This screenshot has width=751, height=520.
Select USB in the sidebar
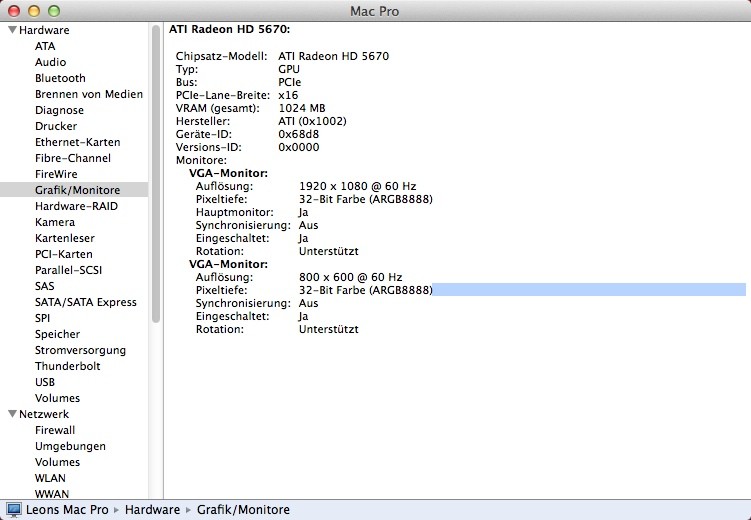[x=45, y=382]
